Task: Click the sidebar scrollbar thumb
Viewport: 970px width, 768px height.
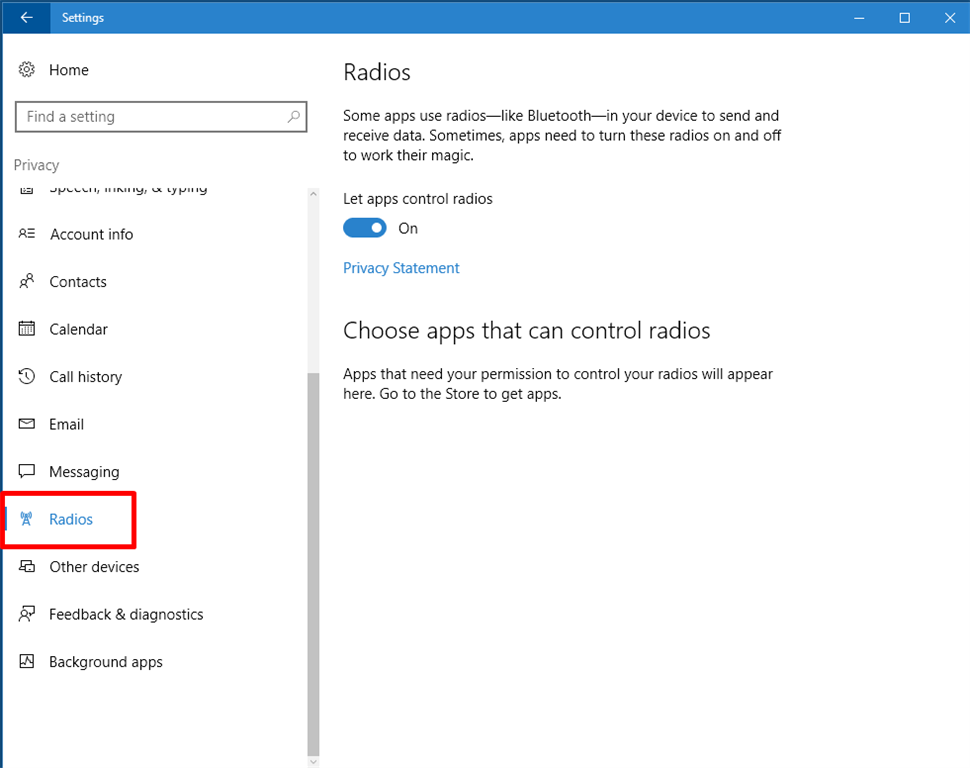Action: 313,564
